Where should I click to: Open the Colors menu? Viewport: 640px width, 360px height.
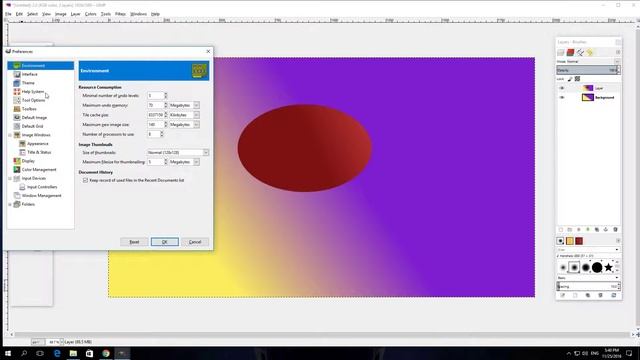[x=91, y=14]
